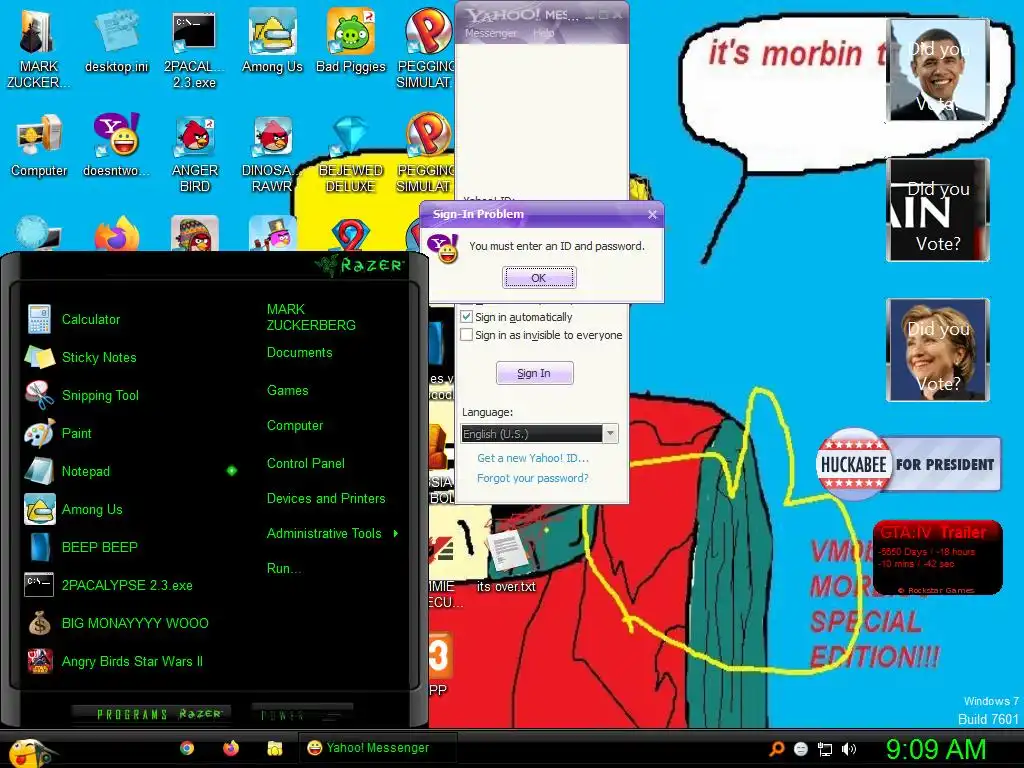
Task: Open Computer in the start menu right column
Action: coord(295,426)
